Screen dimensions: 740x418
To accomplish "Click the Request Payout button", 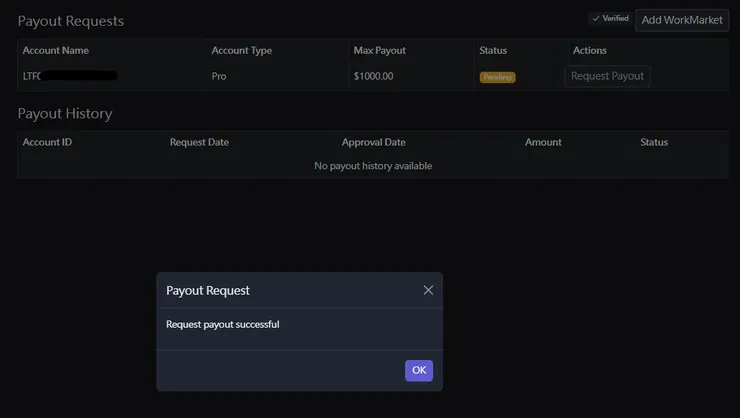I will 607,76.
